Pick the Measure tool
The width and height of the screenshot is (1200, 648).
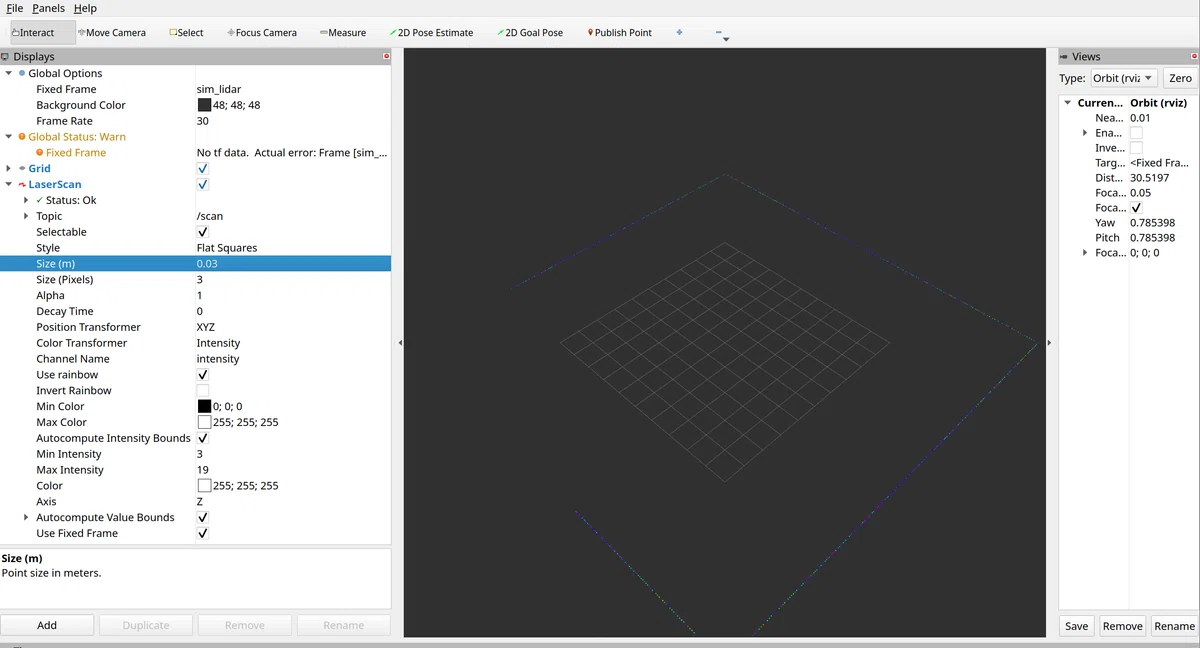(343, 33)
